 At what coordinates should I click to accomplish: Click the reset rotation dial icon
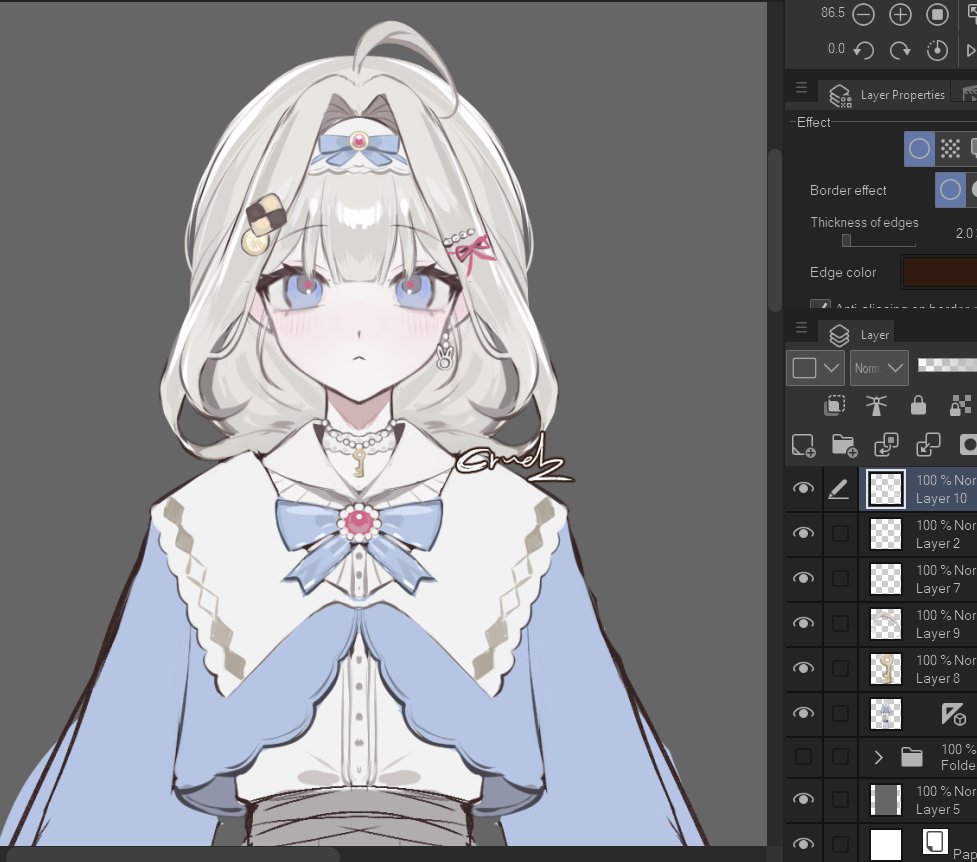click(x=937, y=50)
